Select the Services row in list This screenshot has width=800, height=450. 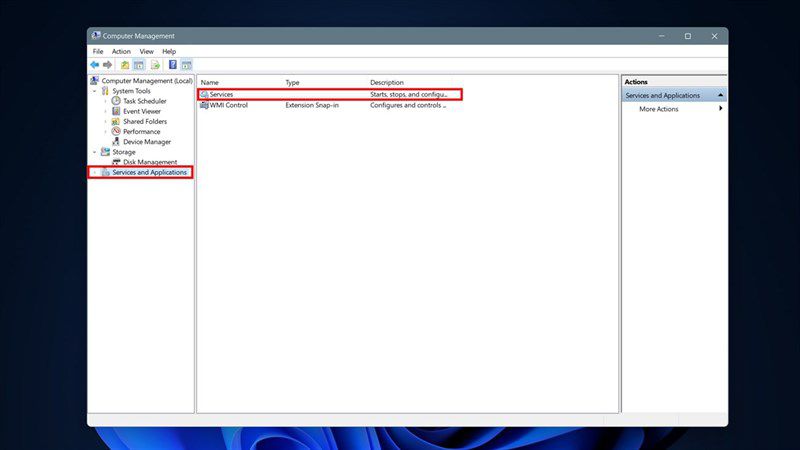click(330, 94)
